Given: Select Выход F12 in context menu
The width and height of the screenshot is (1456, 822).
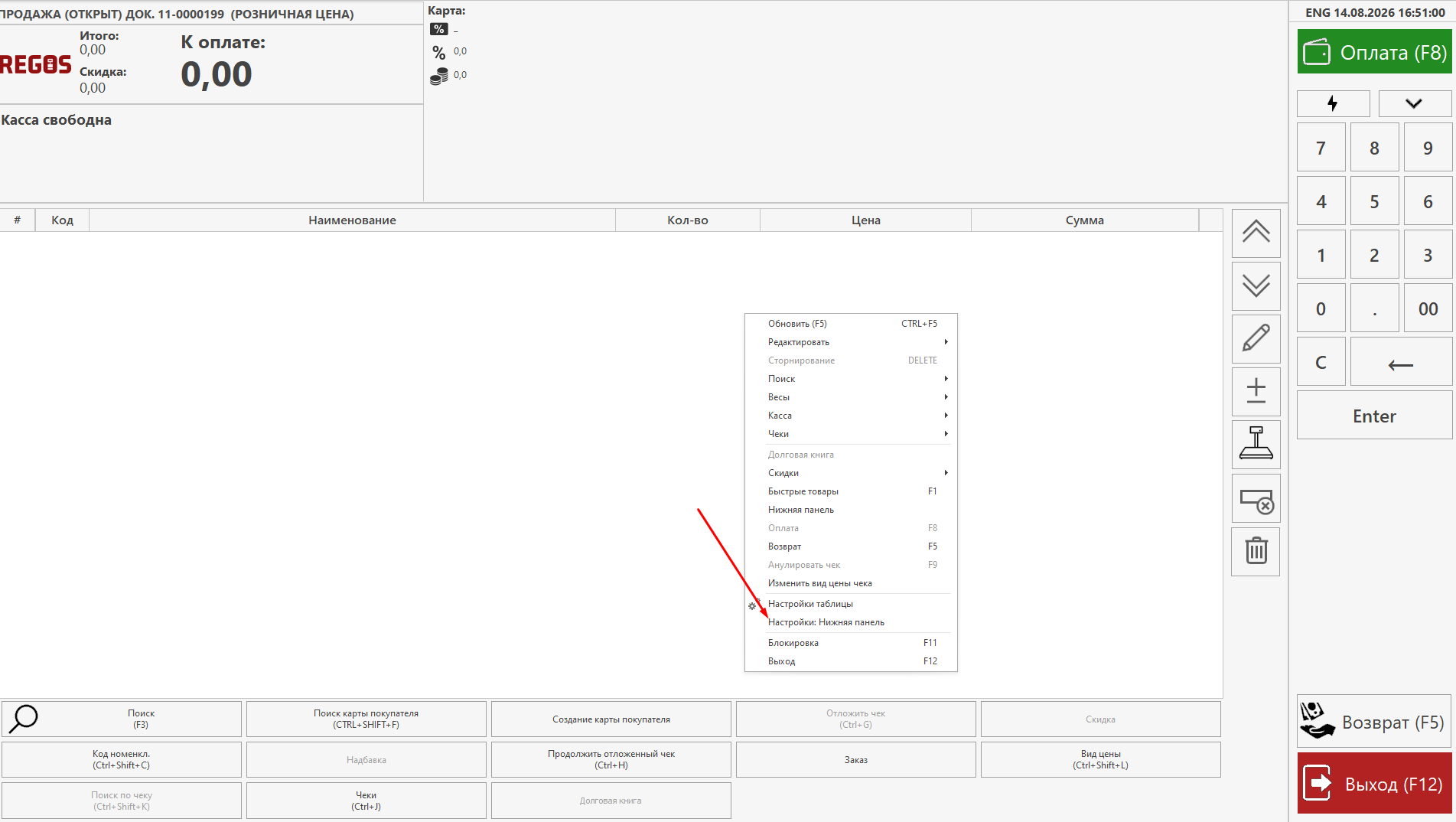Looking at the screenshot, I should pos(851,661).
